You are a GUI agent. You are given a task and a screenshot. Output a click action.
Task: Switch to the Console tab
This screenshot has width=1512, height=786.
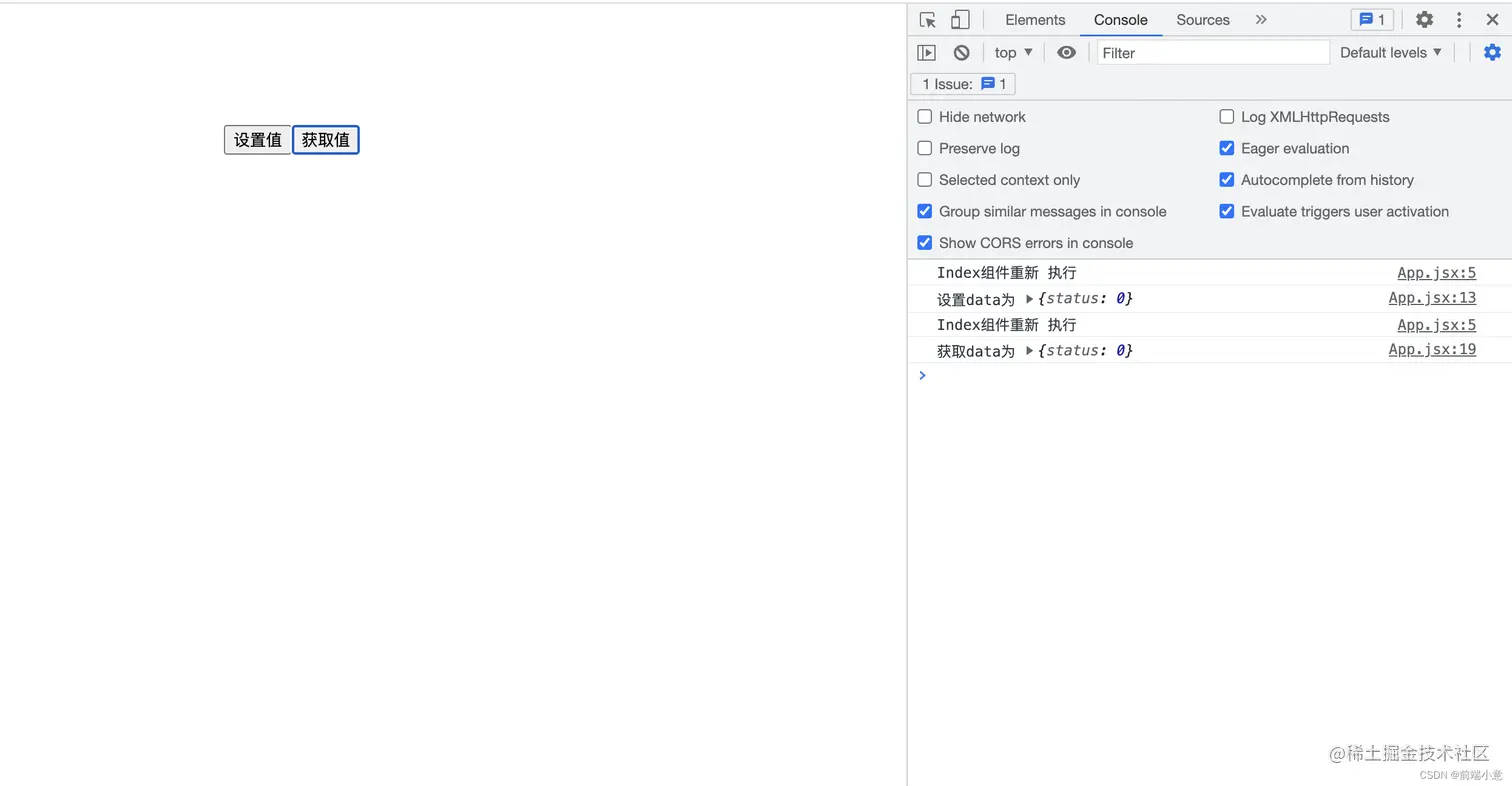pyautogui.click(x=1121, y=20)
